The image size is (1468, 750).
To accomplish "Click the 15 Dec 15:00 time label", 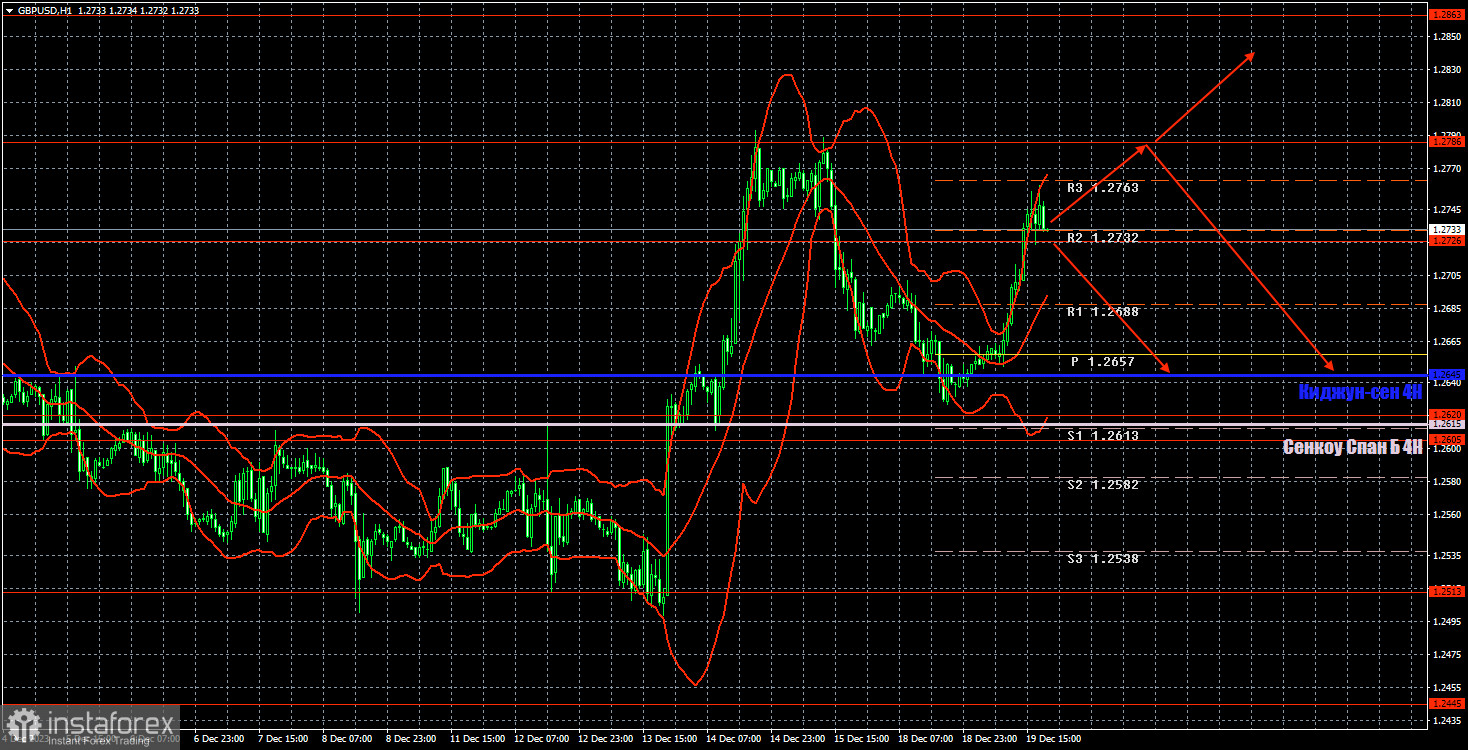I will pyautogui.click(x=861, y=739).
